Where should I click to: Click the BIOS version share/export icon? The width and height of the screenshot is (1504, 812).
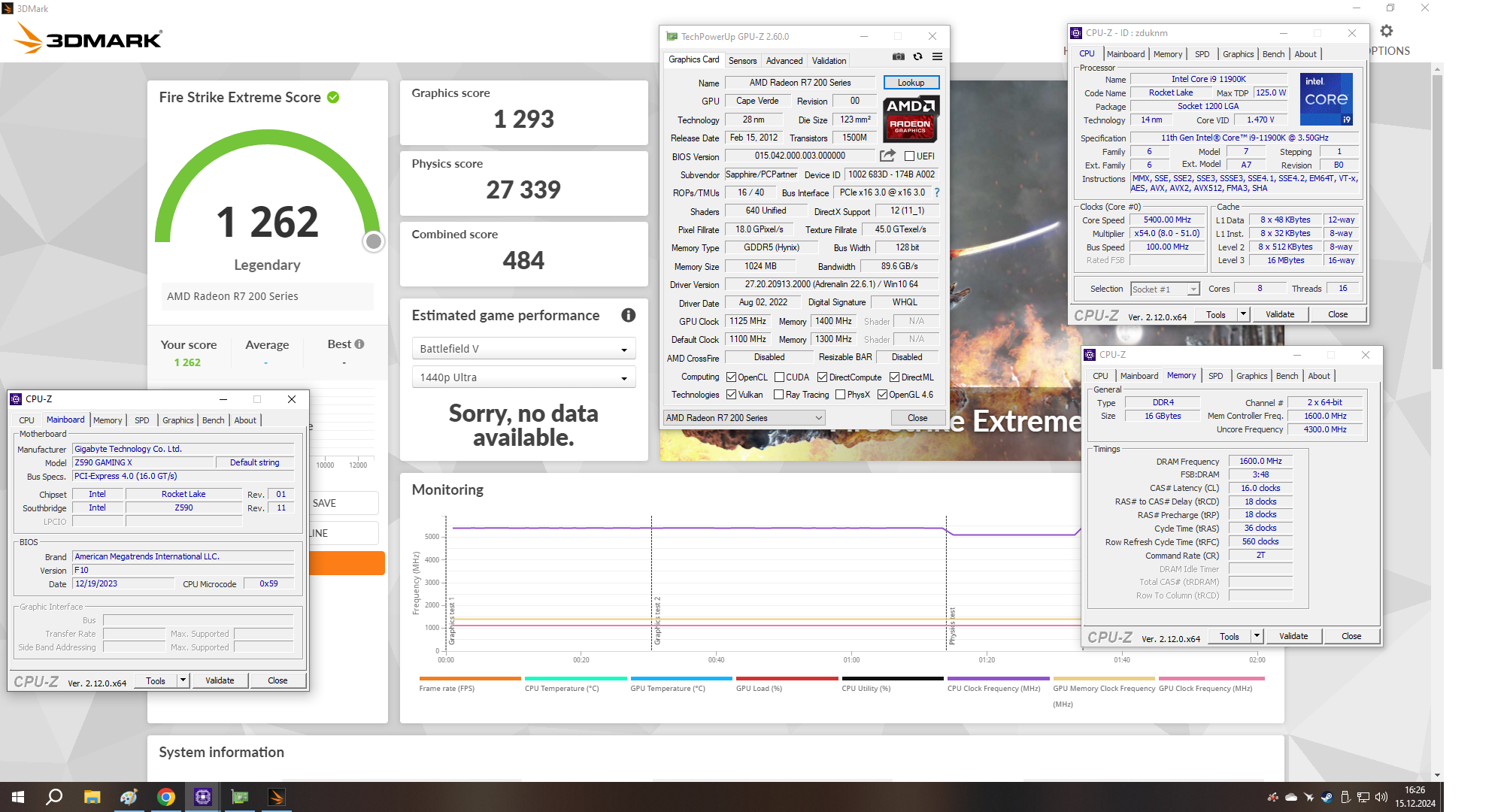coord(888,156)
